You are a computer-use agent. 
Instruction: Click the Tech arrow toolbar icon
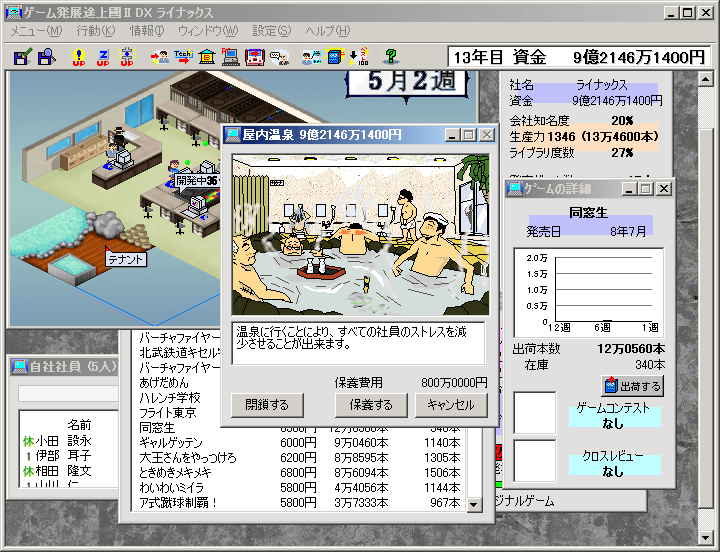pyautogui.click(x=183, y=57)
